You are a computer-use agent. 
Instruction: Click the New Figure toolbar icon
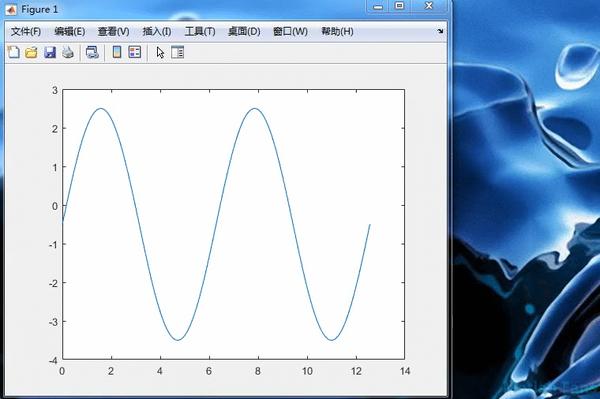coord(14,52)
